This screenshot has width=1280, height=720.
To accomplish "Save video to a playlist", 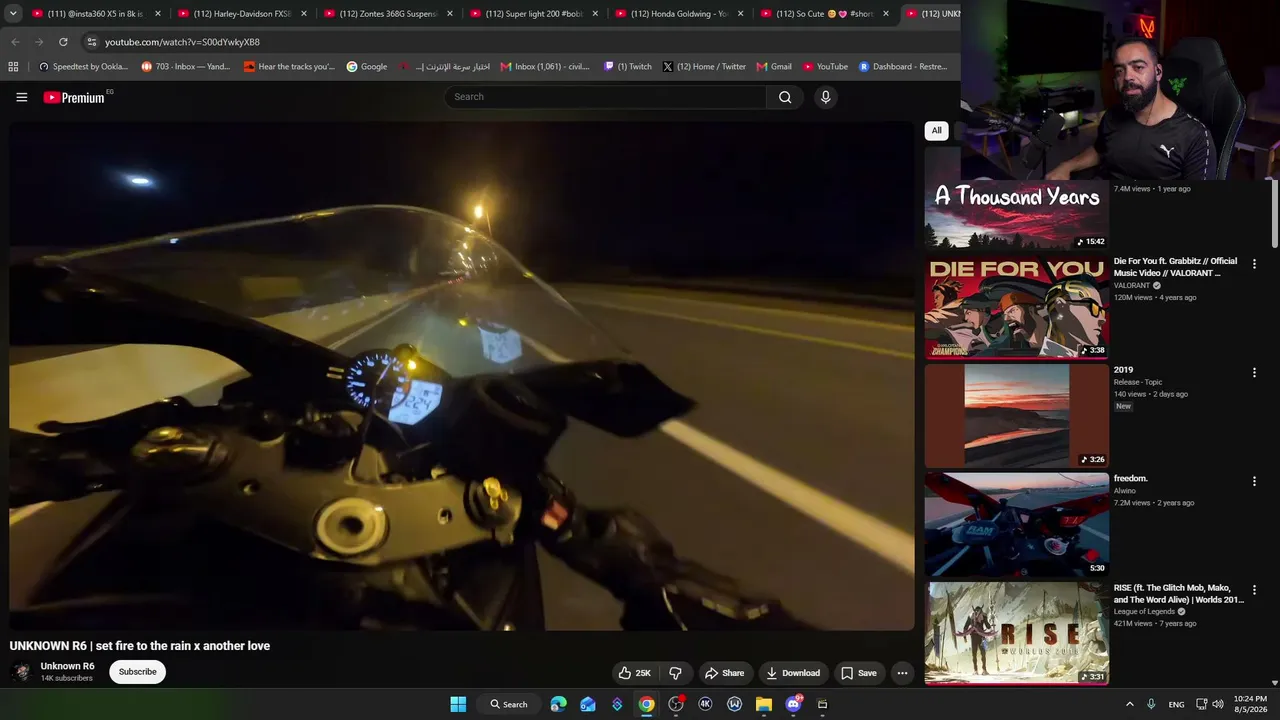I will tap(859, 673).
